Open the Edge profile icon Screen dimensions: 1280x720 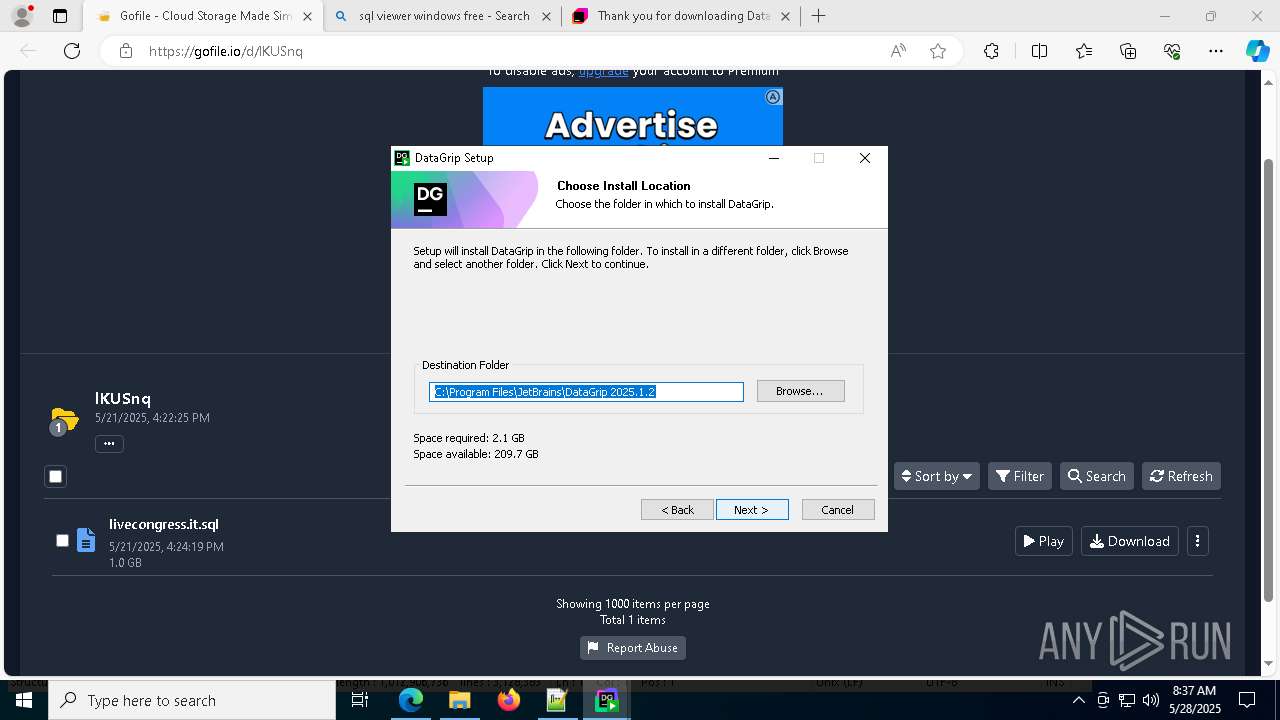point(22,16)
